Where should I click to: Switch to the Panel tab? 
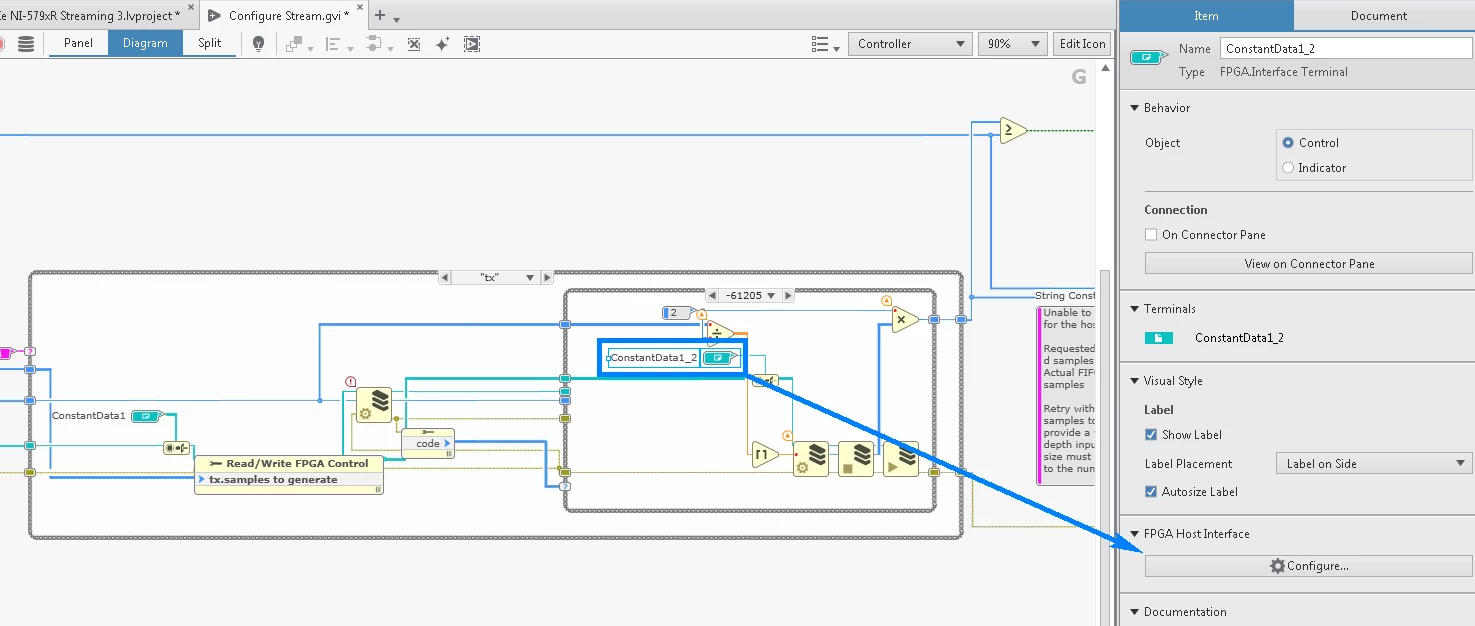point(78,43)
